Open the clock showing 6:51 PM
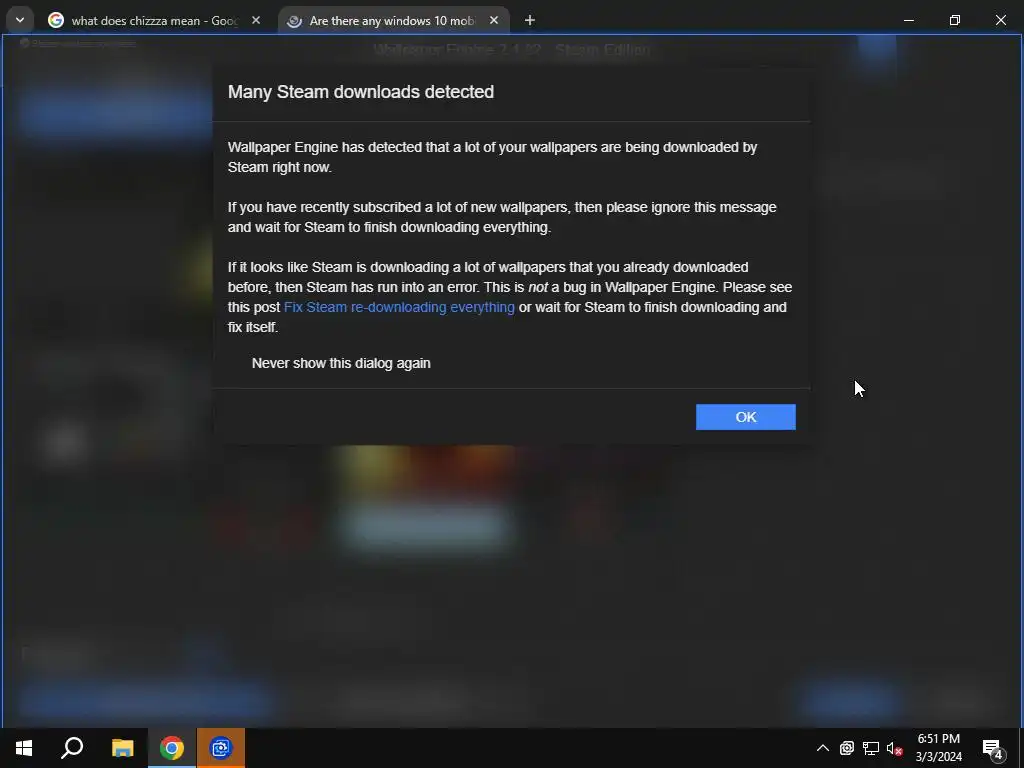 coord(938,748)
